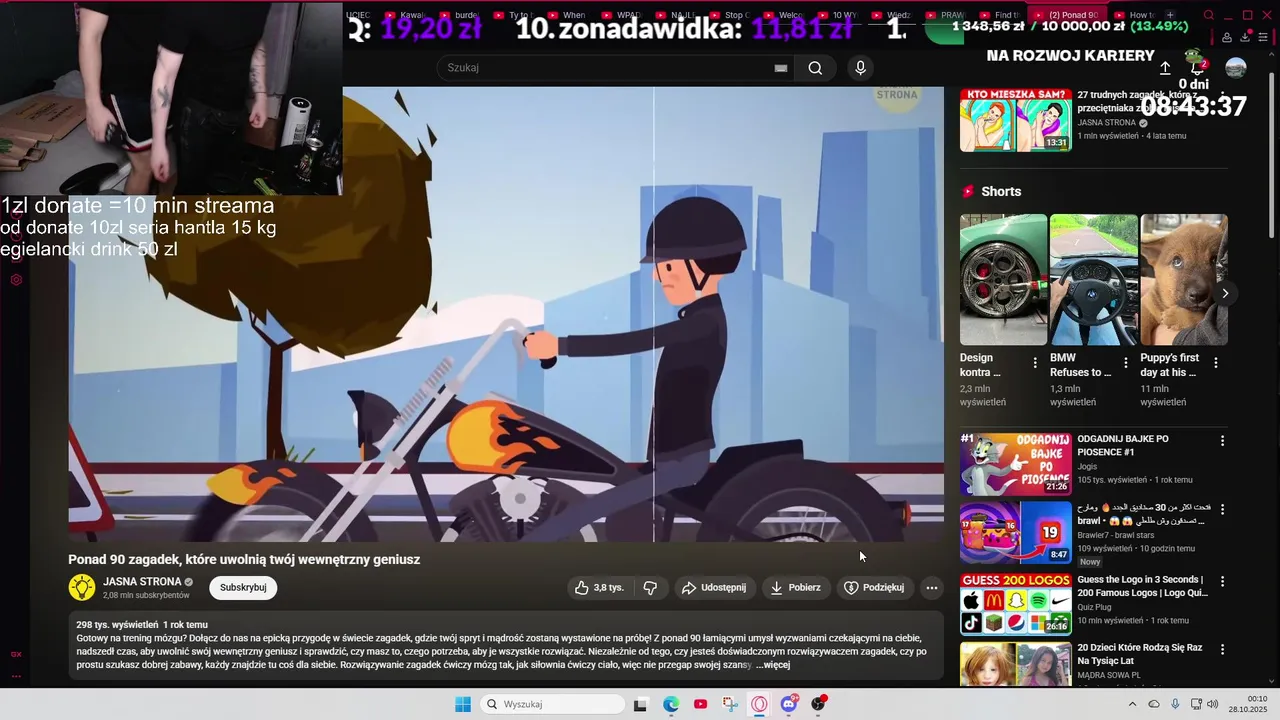Open 'Design kontra' short thumbnail
This screenshot has width=1280, height=720.
coord(1004,280)
